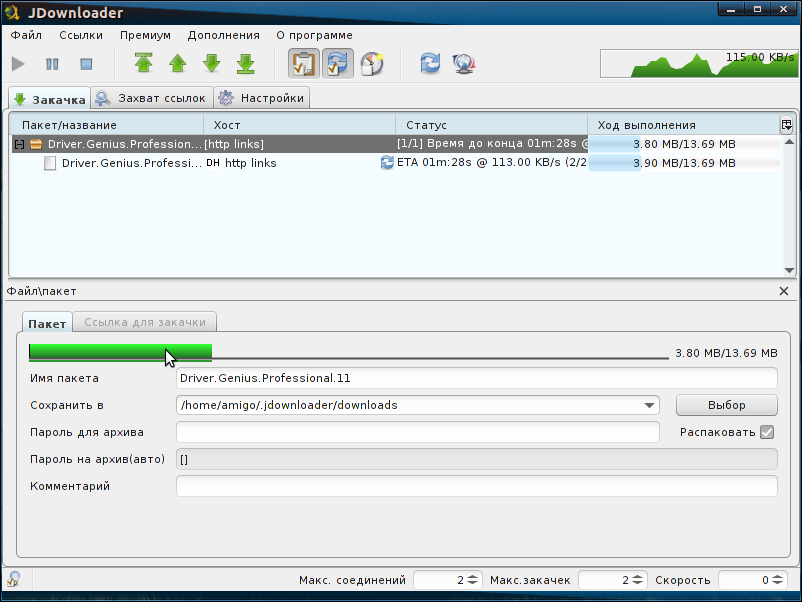Click the Пароль на архив(авто) field
802x602 pixels.
coord(477,459)
